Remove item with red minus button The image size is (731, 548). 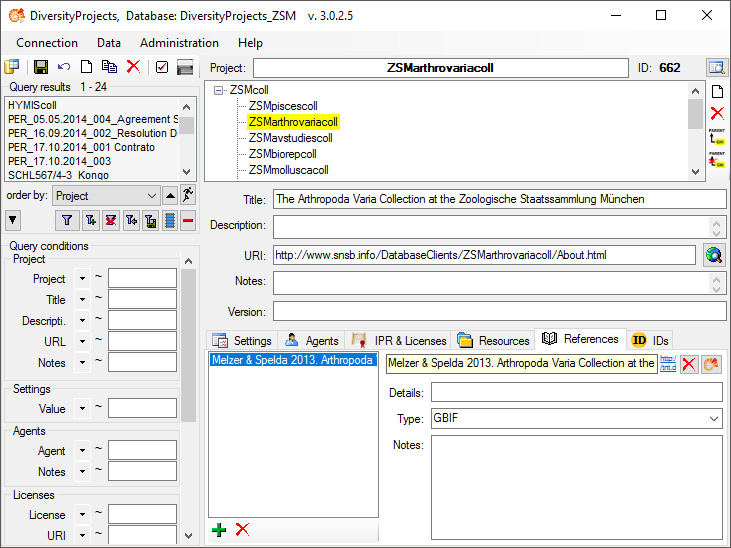[x=188, y=220]
